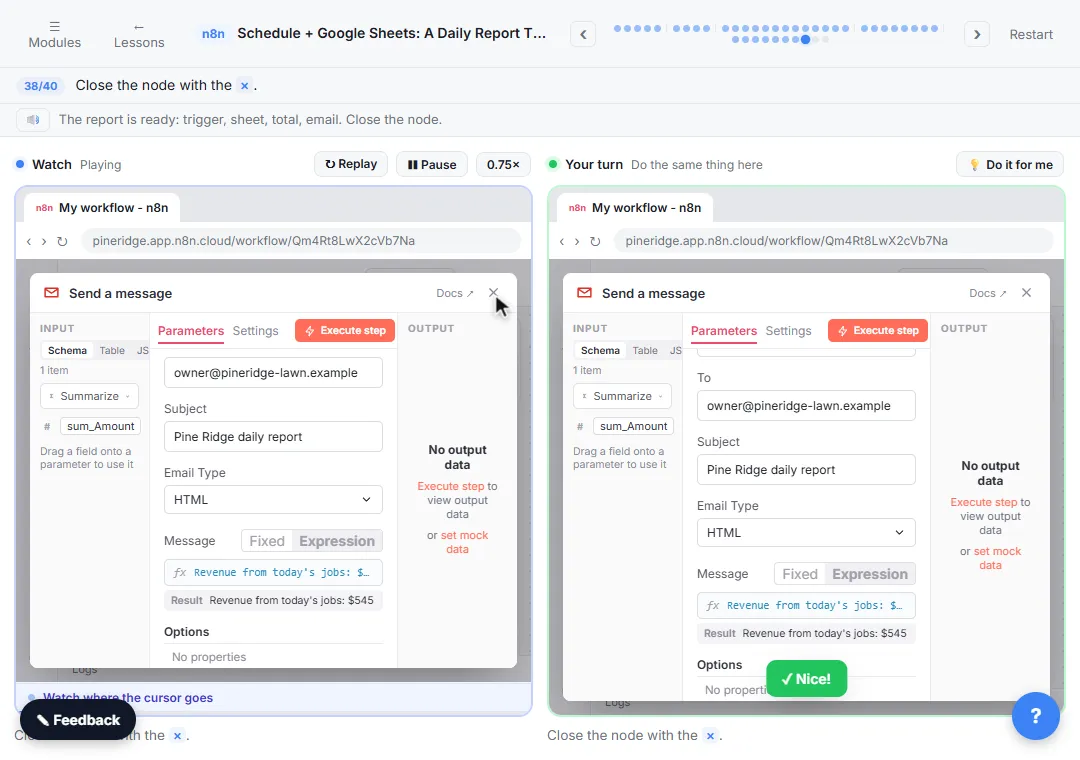Screen dimensions: 1080x760
Task: Click the To email field in Your turn
Action: [806, 406]
